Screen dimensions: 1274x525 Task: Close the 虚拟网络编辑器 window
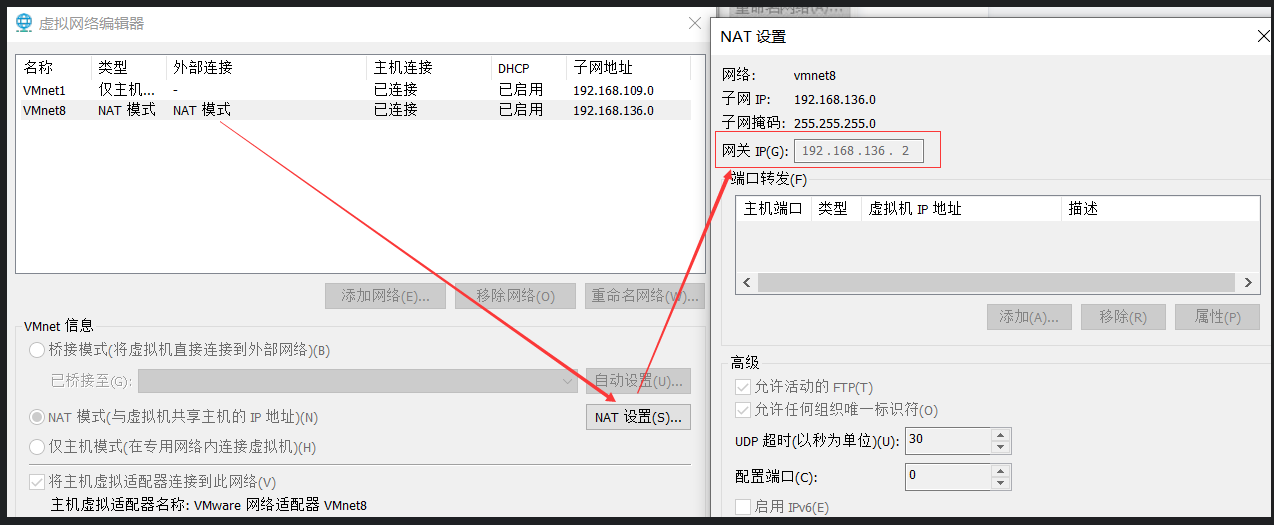[x=695, y=22]
